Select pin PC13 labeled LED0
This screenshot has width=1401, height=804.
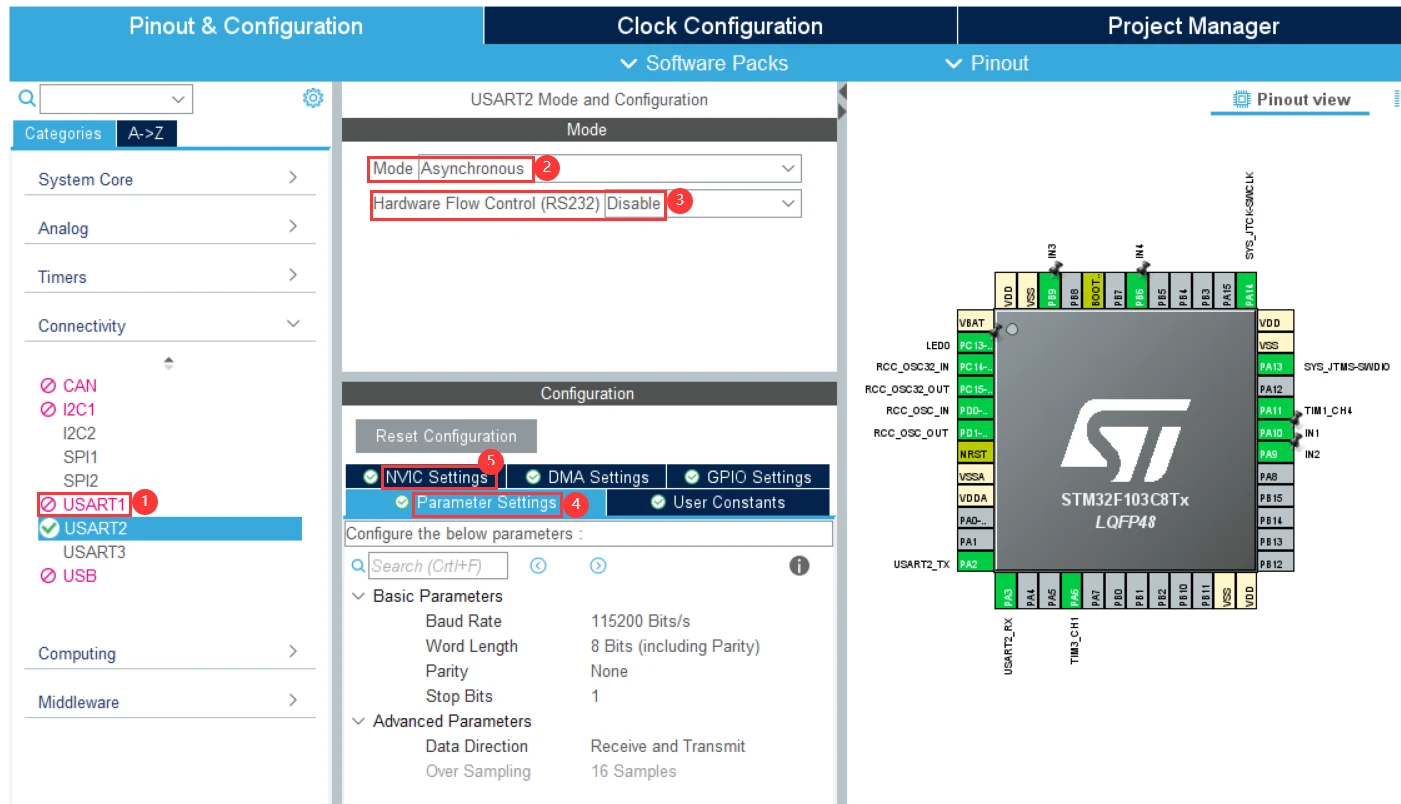click(x=975, y=345)
